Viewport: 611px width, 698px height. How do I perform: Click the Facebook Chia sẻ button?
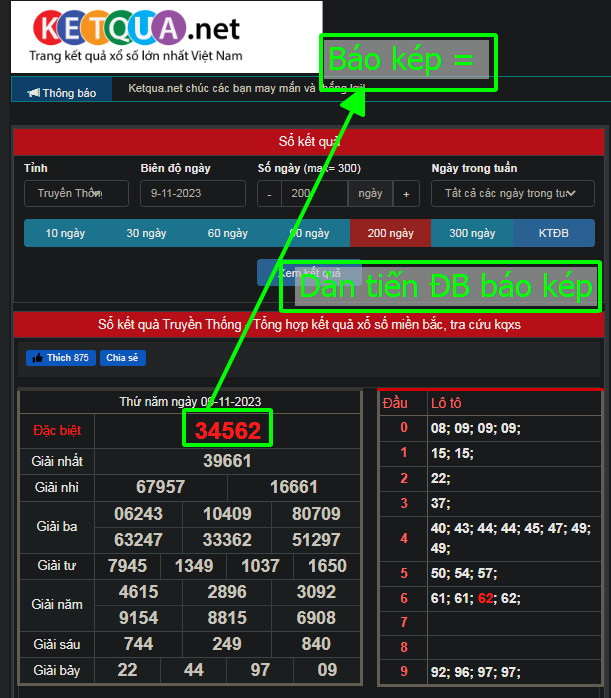[x=122, y=358]
